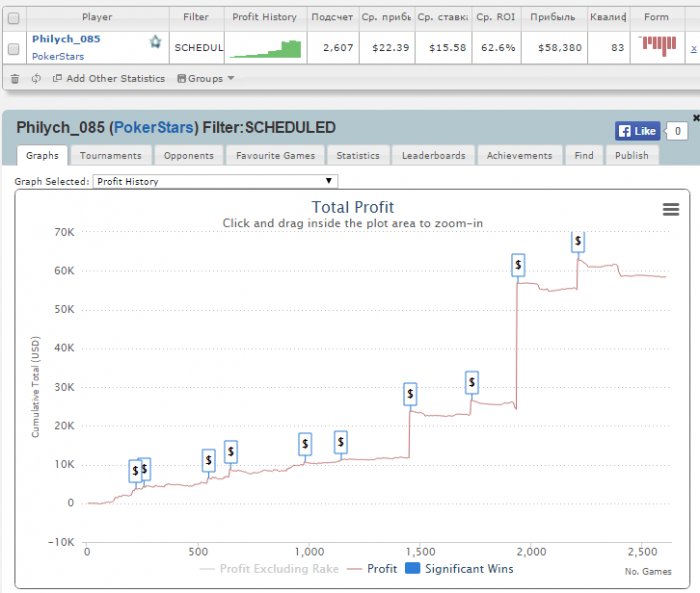
Task: Click the Total Profit chart title
Action: [353, 207]
